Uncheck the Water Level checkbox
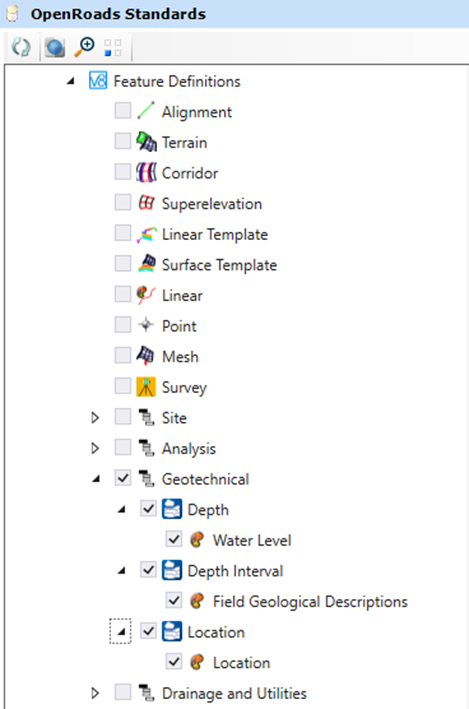Image resolution: width=469 pixels, height=709 pixels. click(174, 539)
